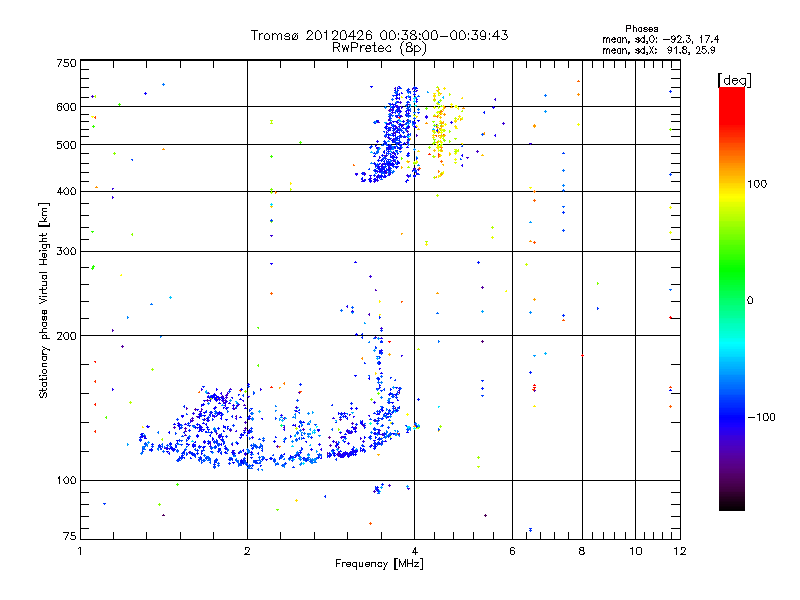Click the y-axis tick label '200'
The width and height of the screenshot is (800, 600).
(x=66, y=336)
